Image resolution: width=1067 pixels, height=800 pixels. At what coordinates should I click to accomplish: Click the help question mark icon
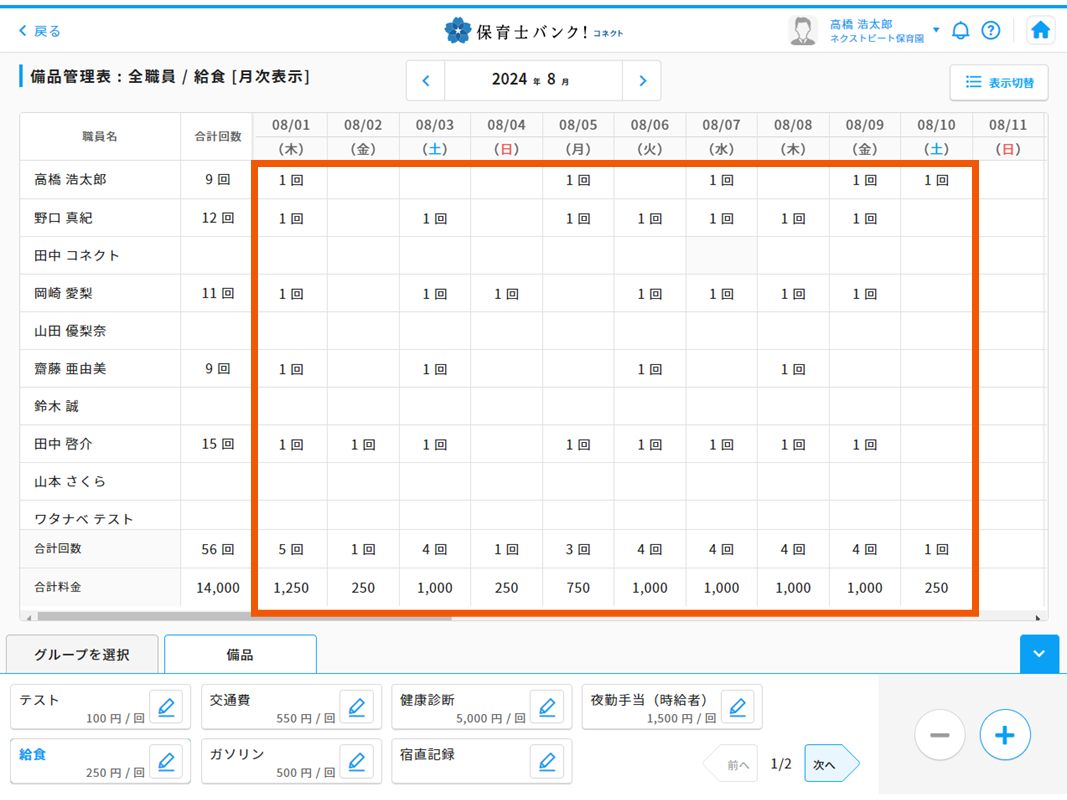tap(991, 30)
